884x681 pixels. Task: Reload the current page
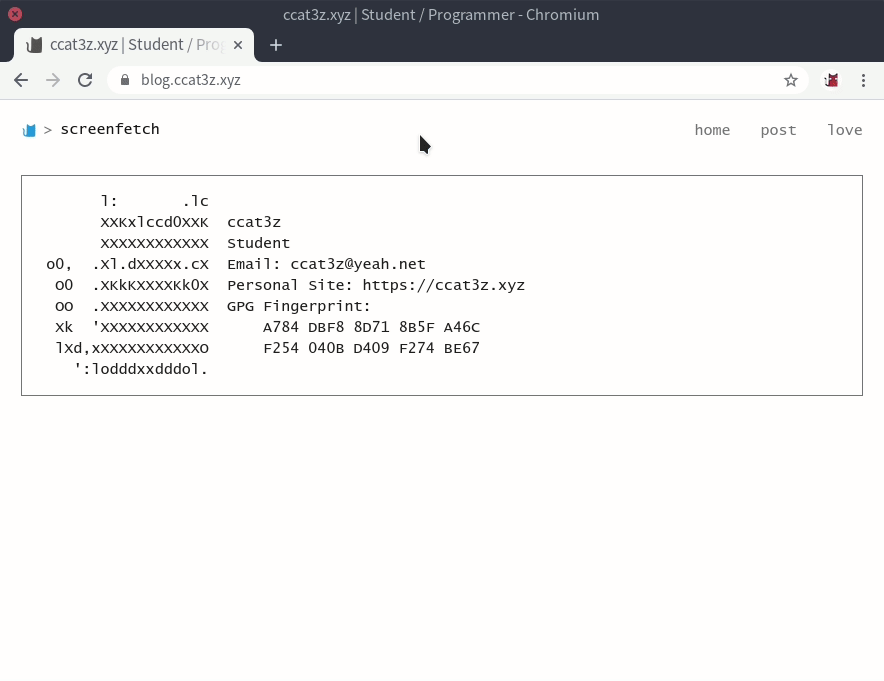pyautogui.click(x=85, y=80)
